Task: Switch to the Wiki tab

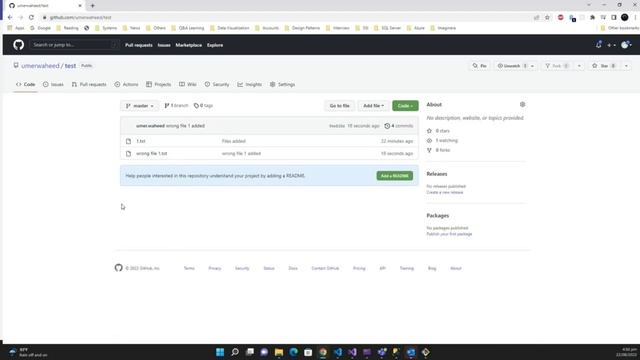Action: pyautogui.click(x=188, y=84)
